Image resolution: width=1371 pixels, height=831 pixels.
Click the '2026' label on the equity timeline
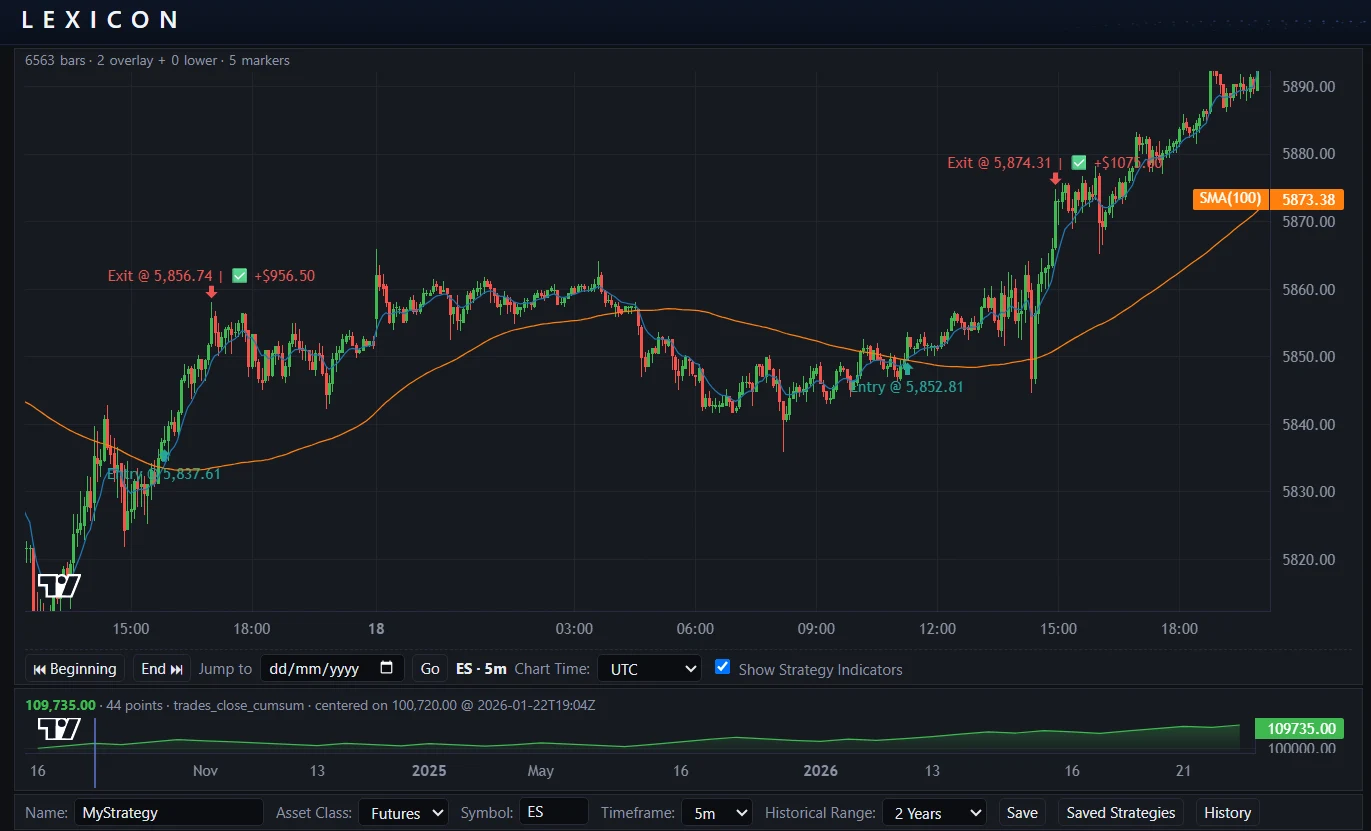click(820, 771)
